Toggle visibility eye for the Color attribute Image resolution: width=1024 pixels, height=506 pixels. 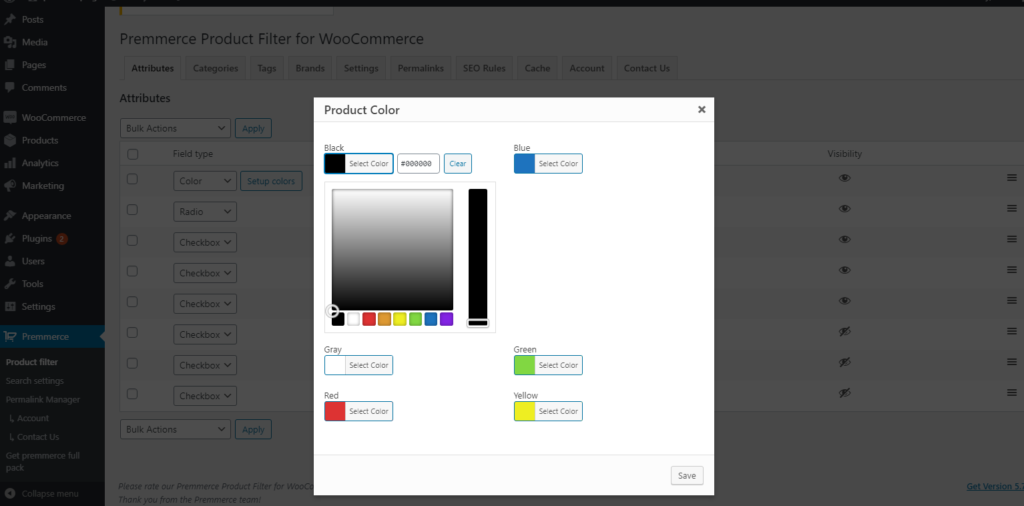pyautogui.click(x=845, y=178)
